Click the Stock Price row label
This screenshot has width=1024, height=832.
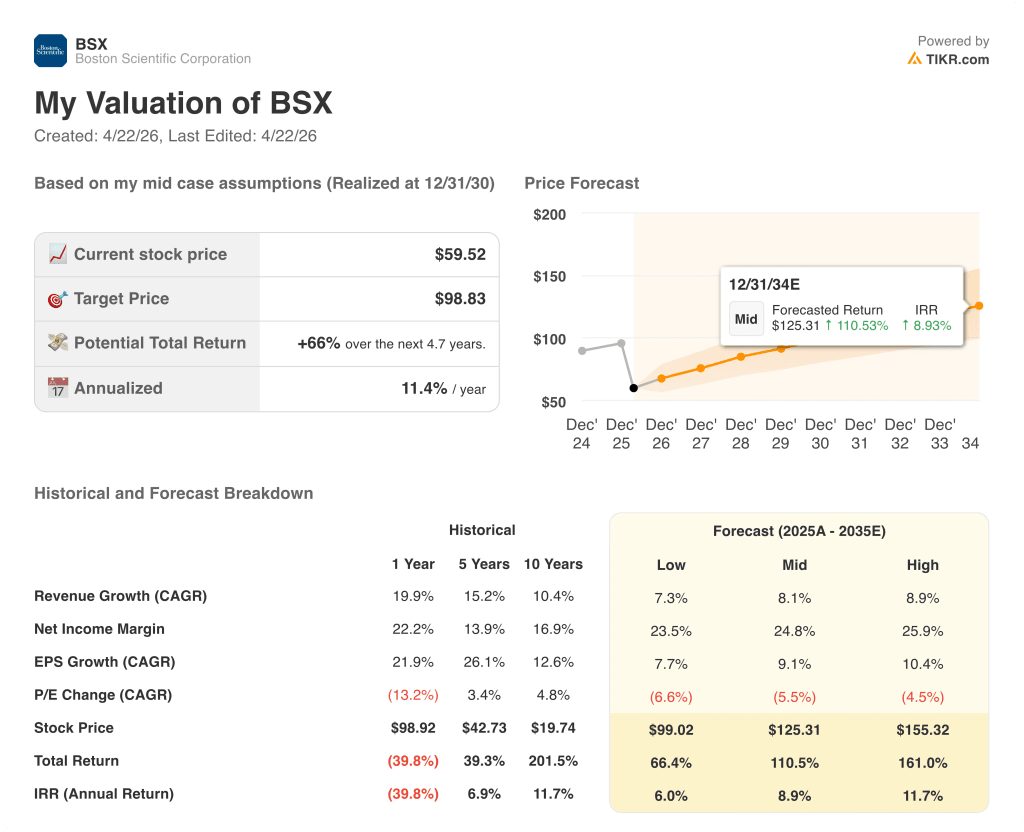(74, 728)
